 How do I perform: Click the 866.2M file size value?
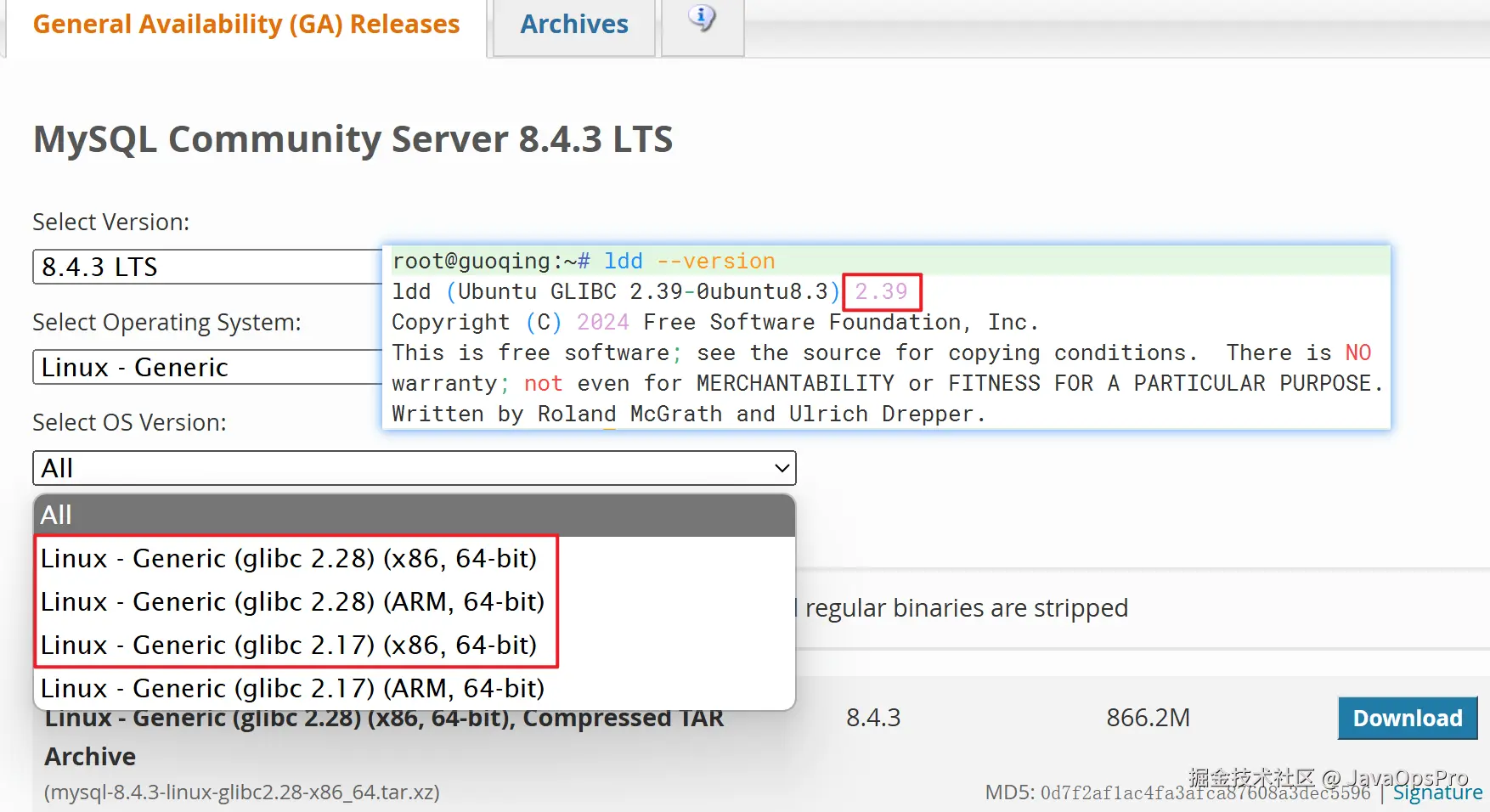click(1148, 718)
